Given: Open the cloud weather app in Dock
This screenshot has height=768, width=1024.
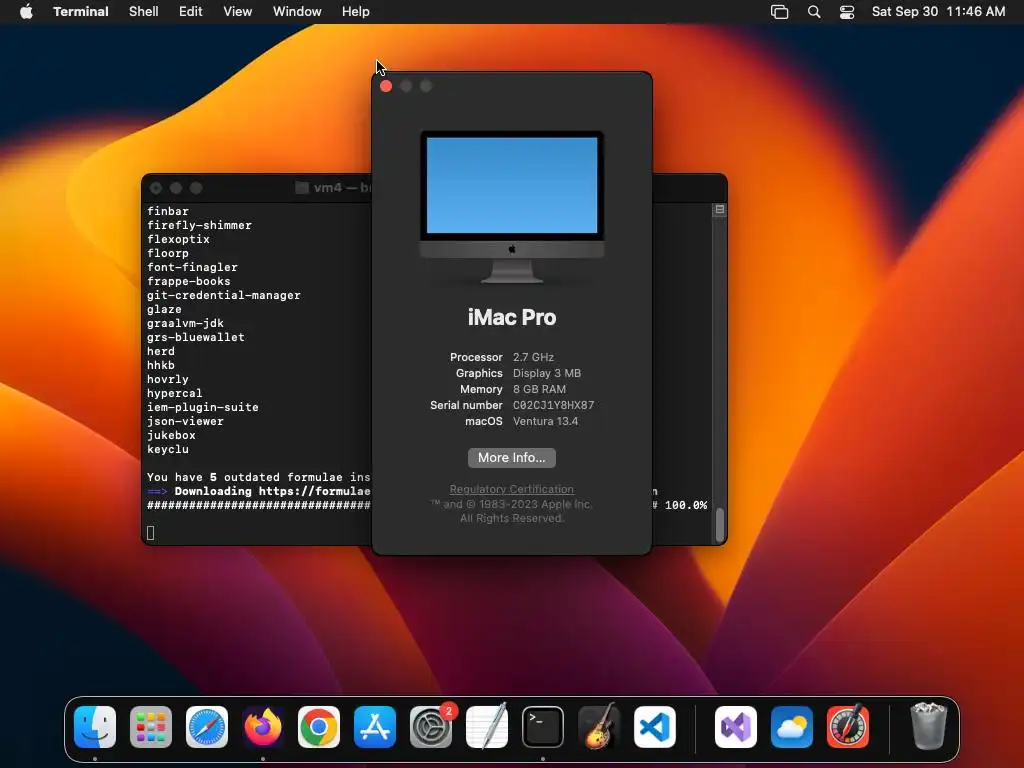Looking at the screenshot, I should point(792,727).
